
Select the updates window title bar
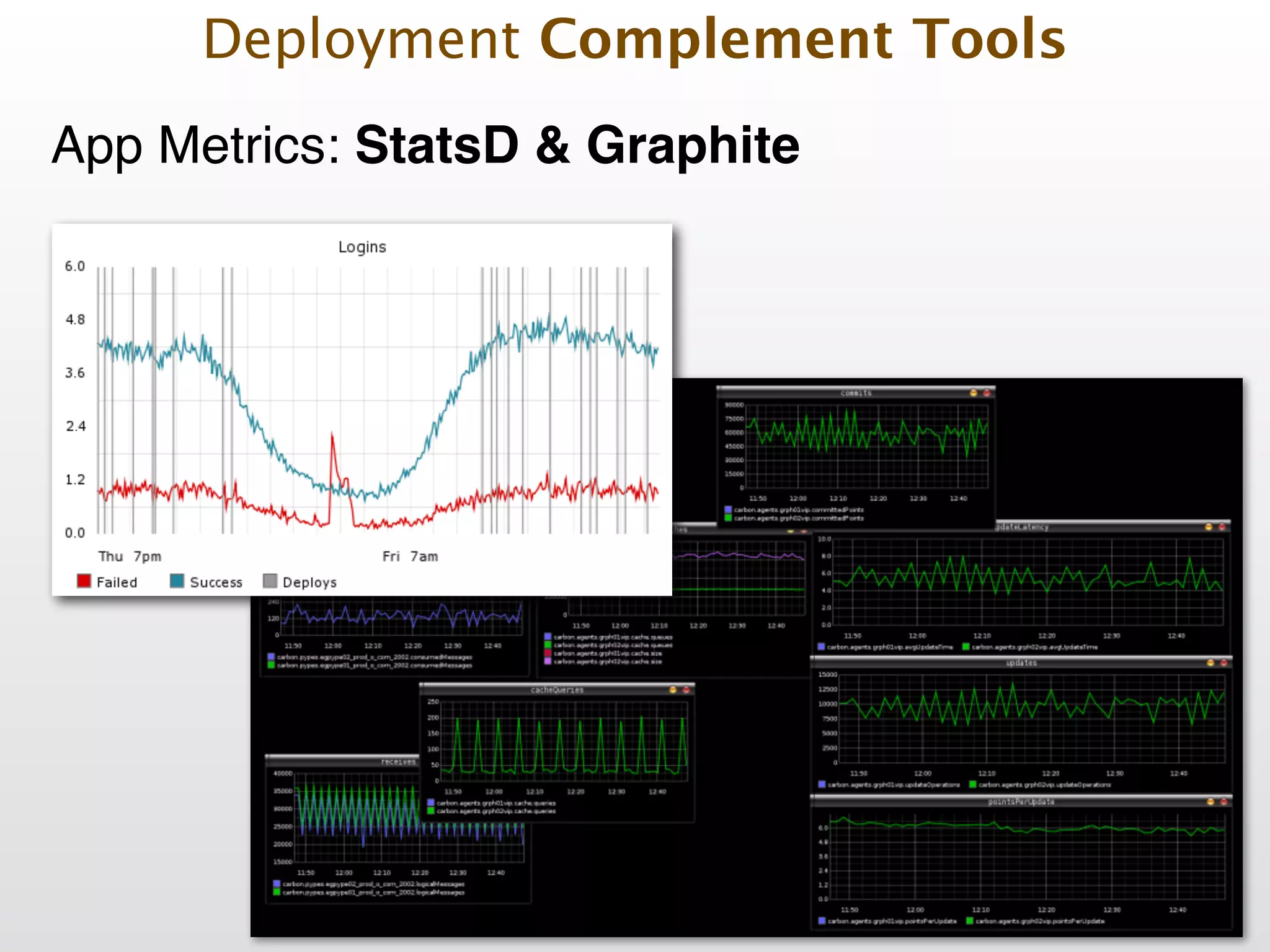(1021, 663)
